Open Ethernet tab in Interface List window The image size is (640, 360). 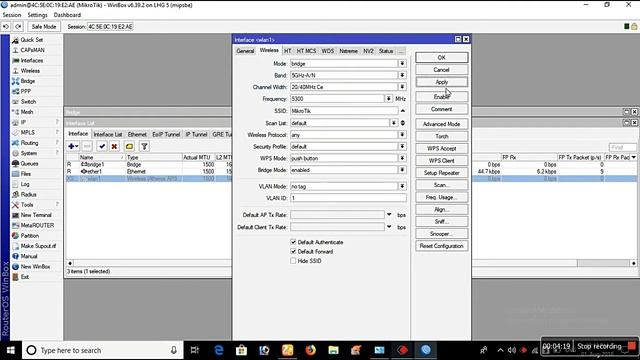137,134
